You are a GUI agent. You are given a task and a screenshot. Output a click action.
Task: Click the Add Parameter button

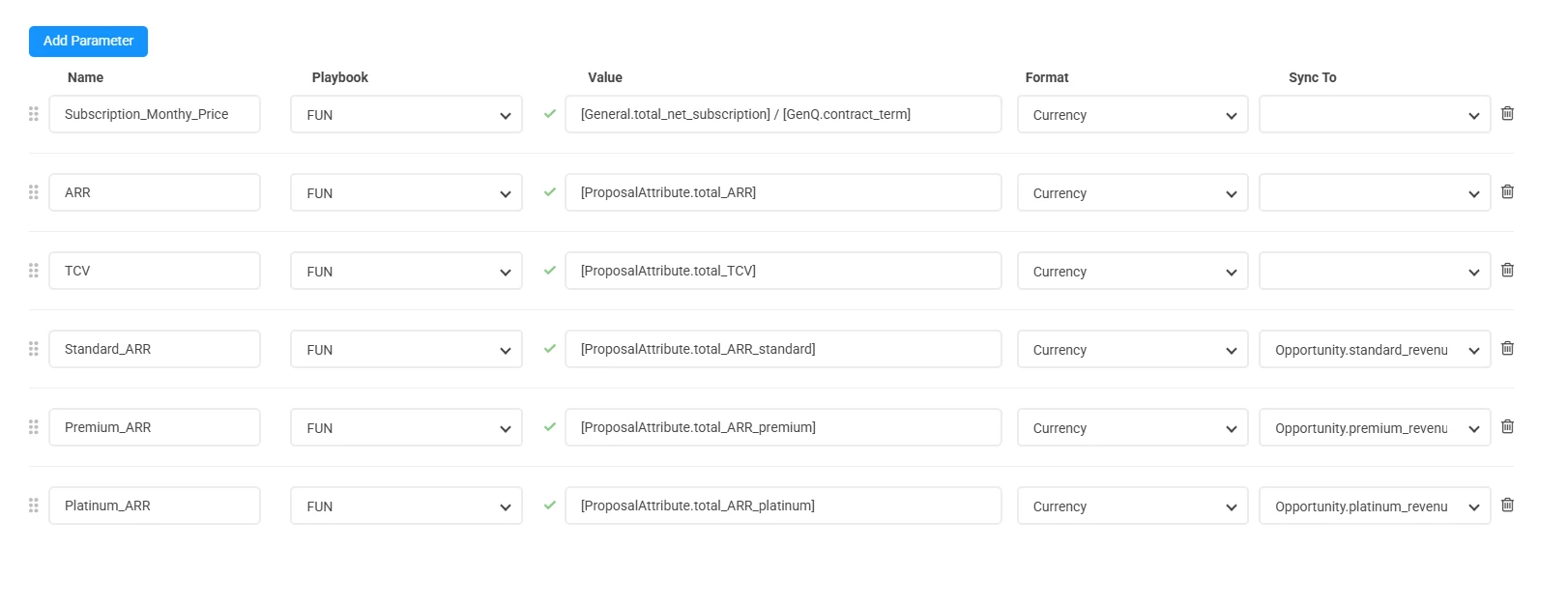tap(88, 42)
